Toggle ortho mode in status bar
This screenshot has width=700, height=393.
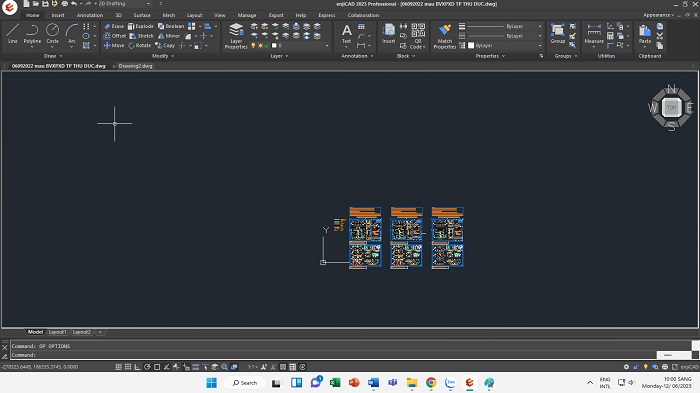(138, 367)
